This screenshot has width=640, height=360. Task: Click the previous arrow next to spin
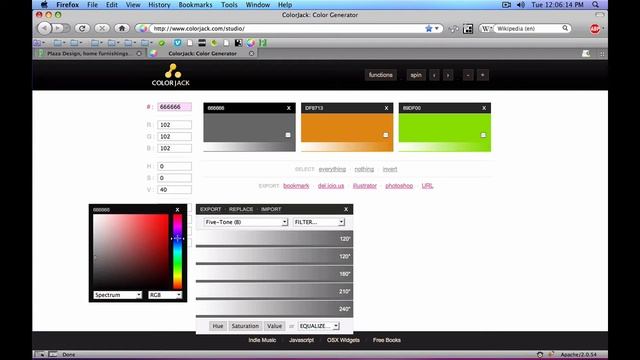434,75
